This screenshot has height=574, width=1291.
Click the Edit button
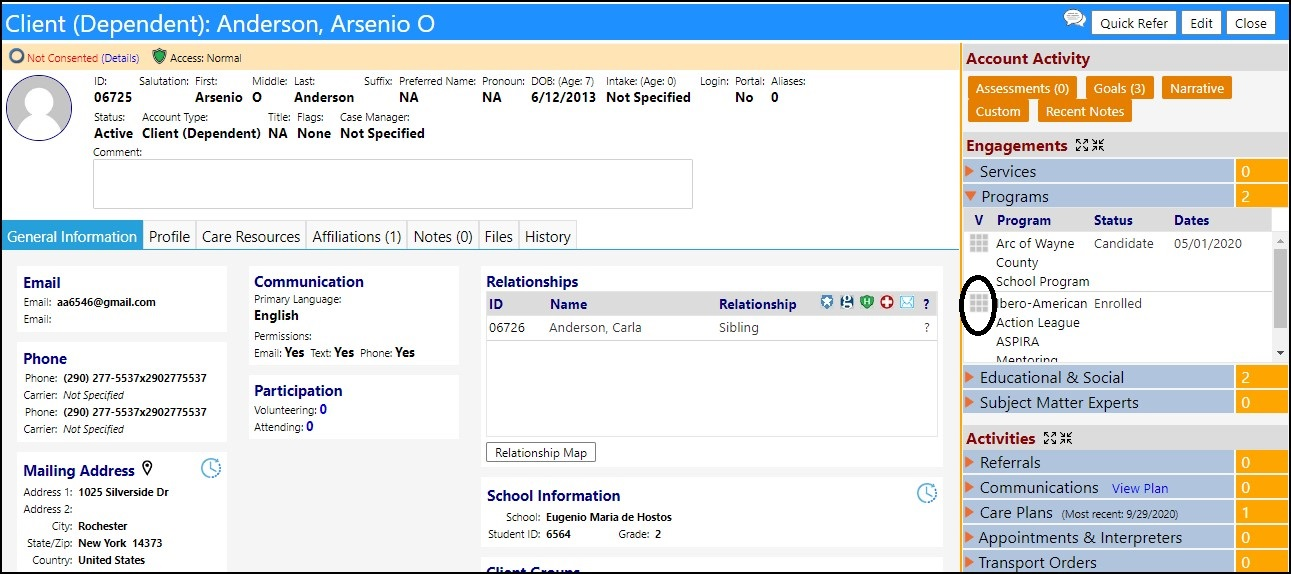1201,23
